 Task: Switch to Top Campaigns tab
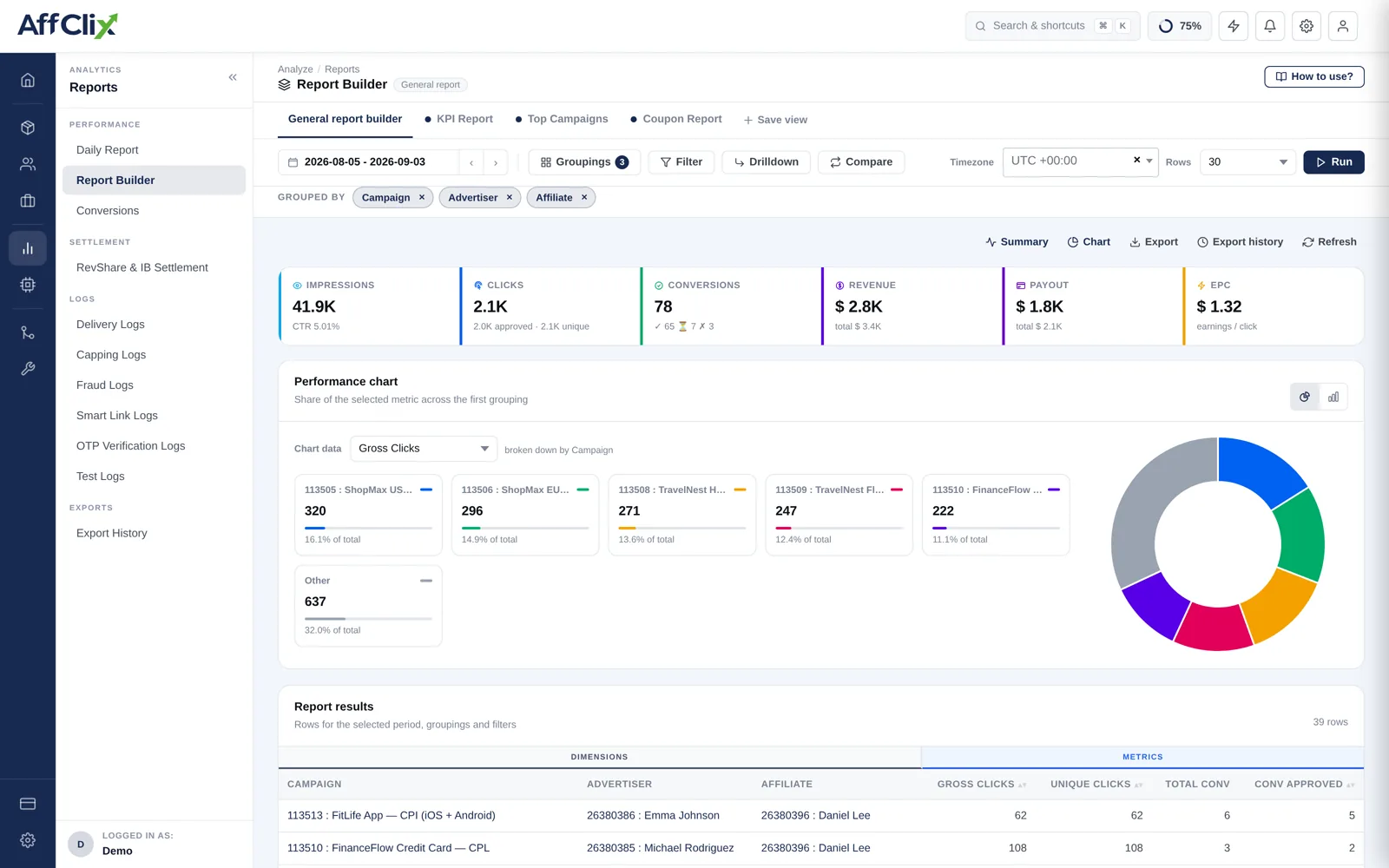[x=562, y=119]
